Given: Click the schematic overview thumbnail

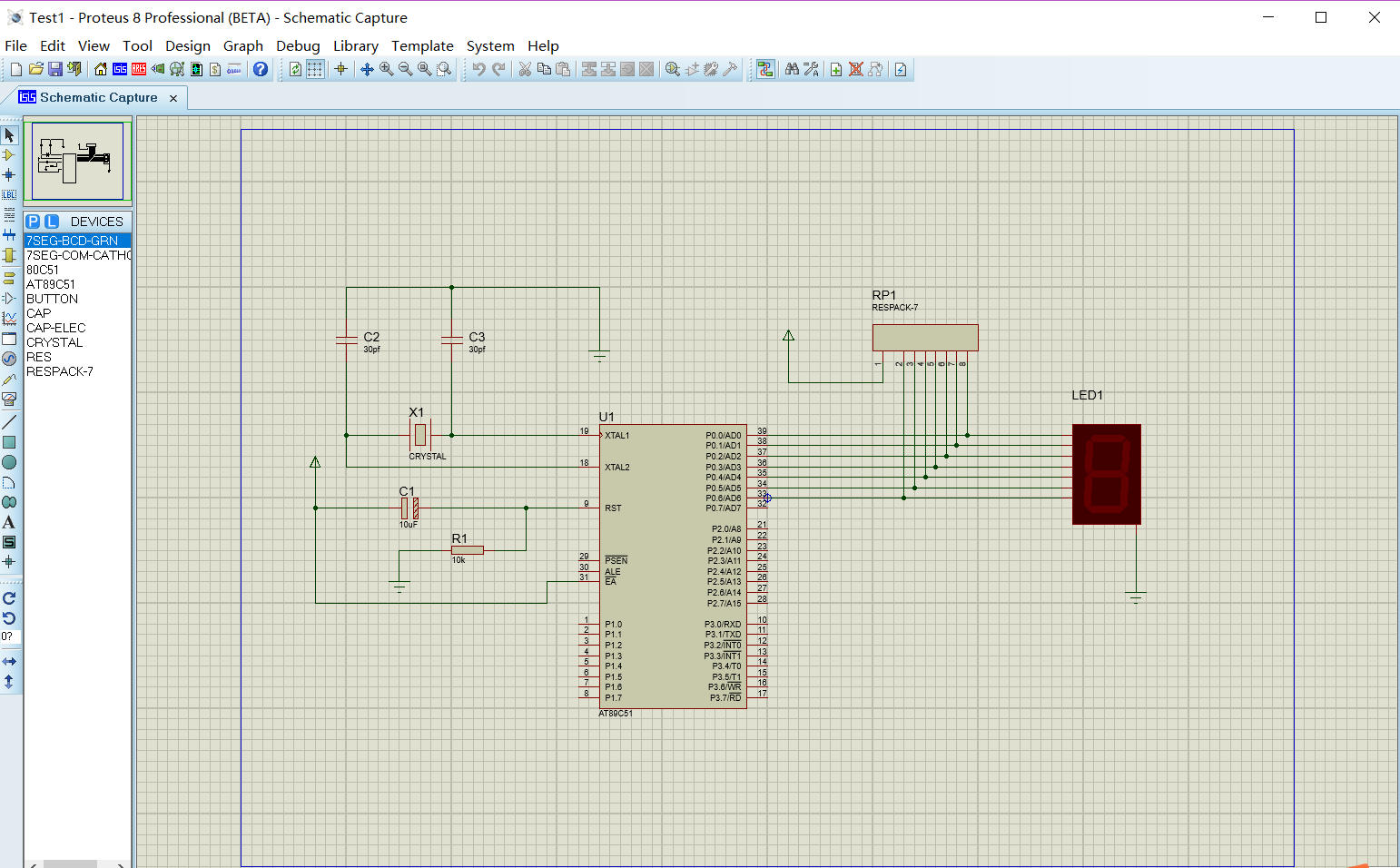Looking at the screenshot, I should click(78, 161).
